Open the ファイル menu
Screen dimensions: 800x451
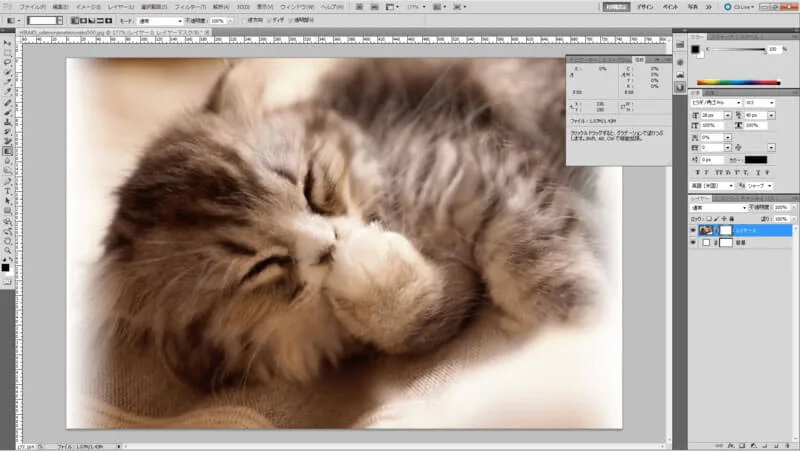pyautogui.click(x=32, y=7)
